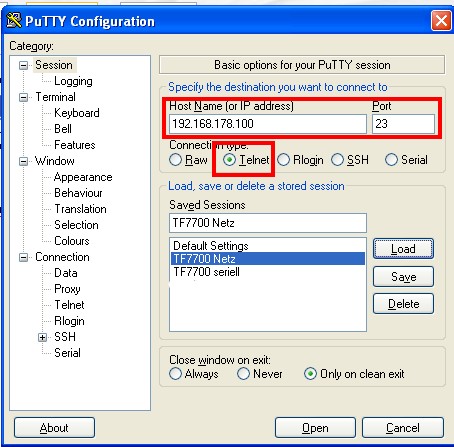Close the PuTTY Configuration window
This screenshot has height=447, width=454.
441,21
